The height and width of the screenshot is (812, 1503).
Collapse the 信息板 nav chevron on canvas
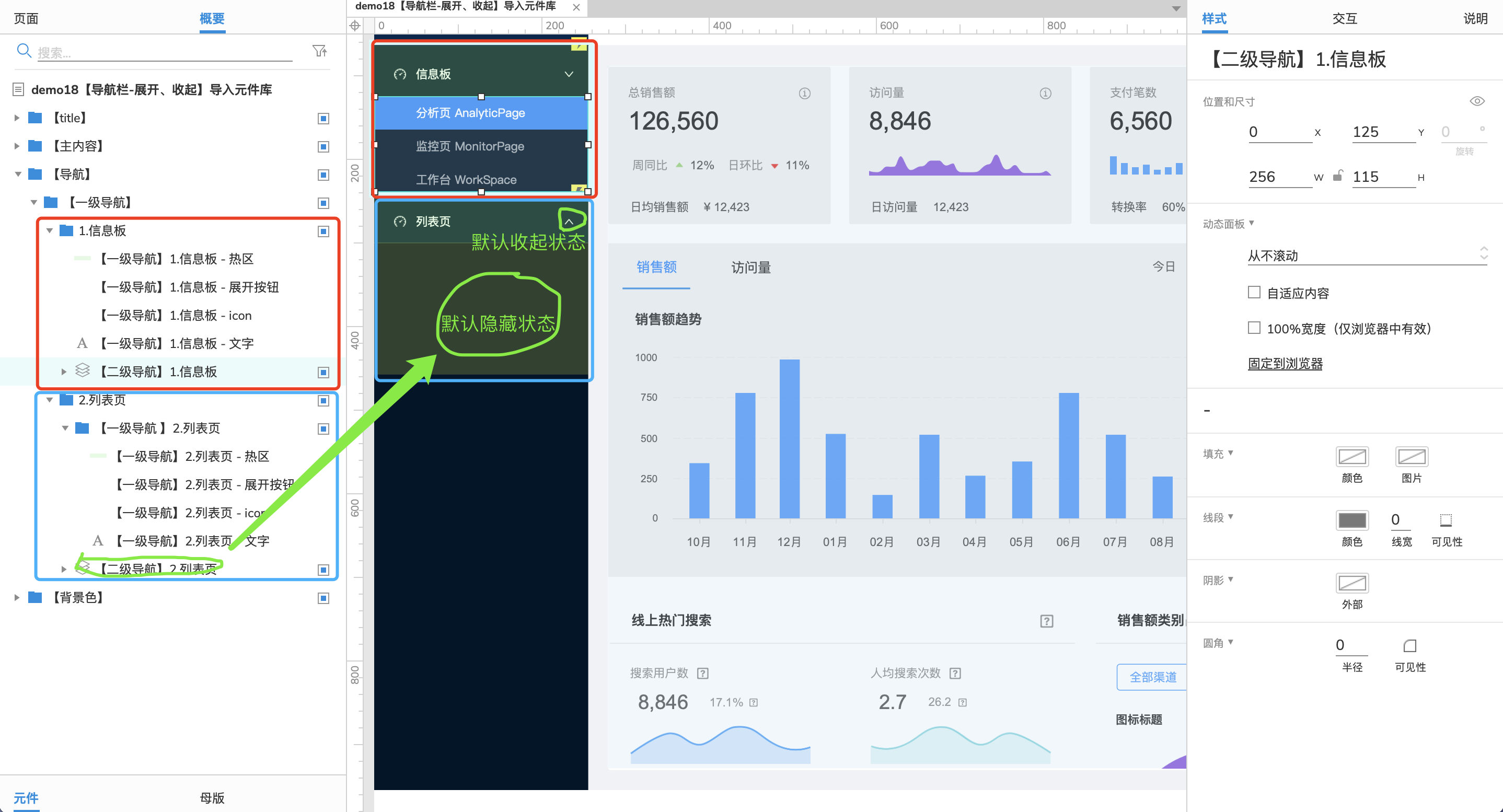click(x=569, y=74)
